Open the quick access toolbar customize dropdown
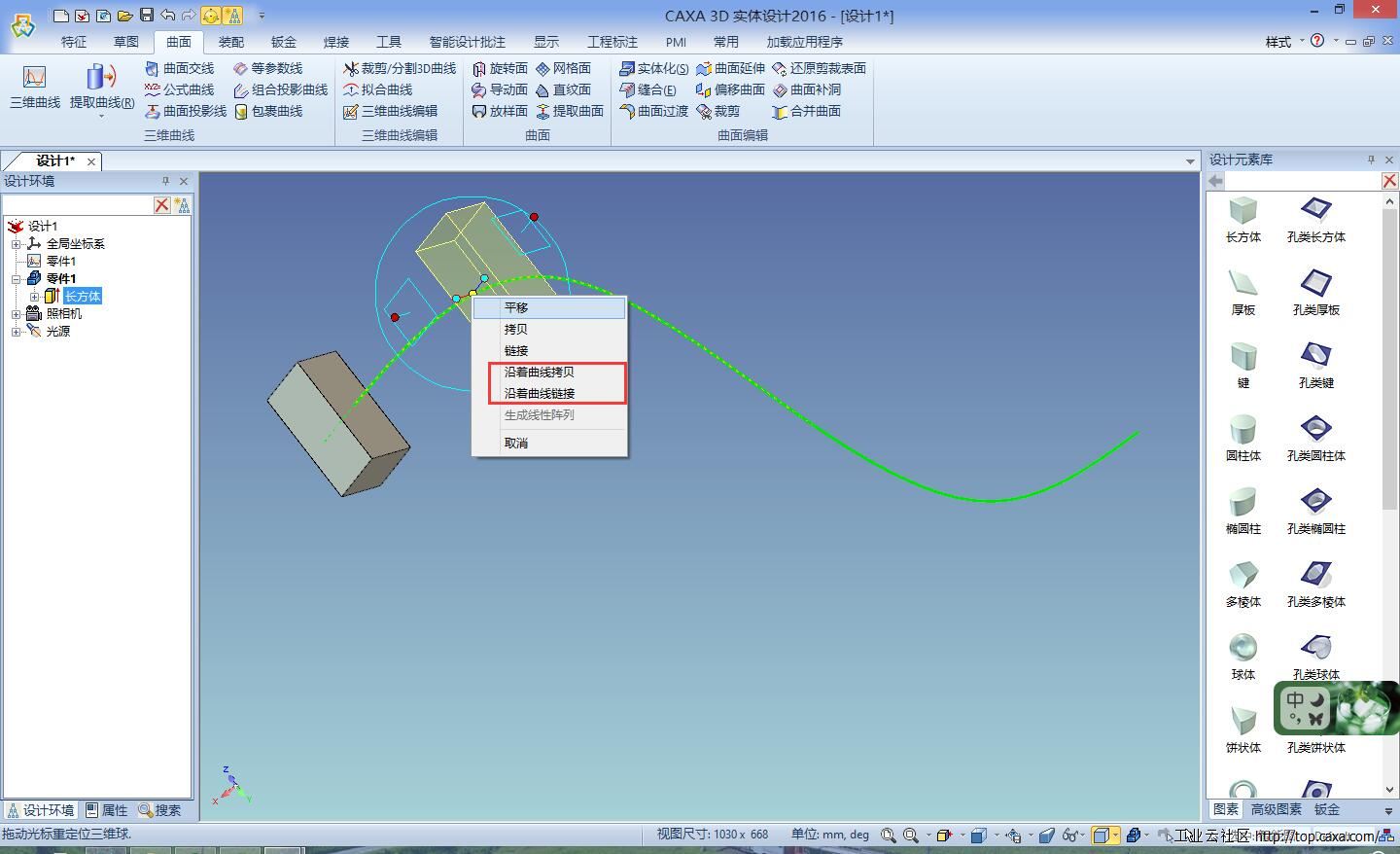The image size is (1400, 854). (262, 15)
